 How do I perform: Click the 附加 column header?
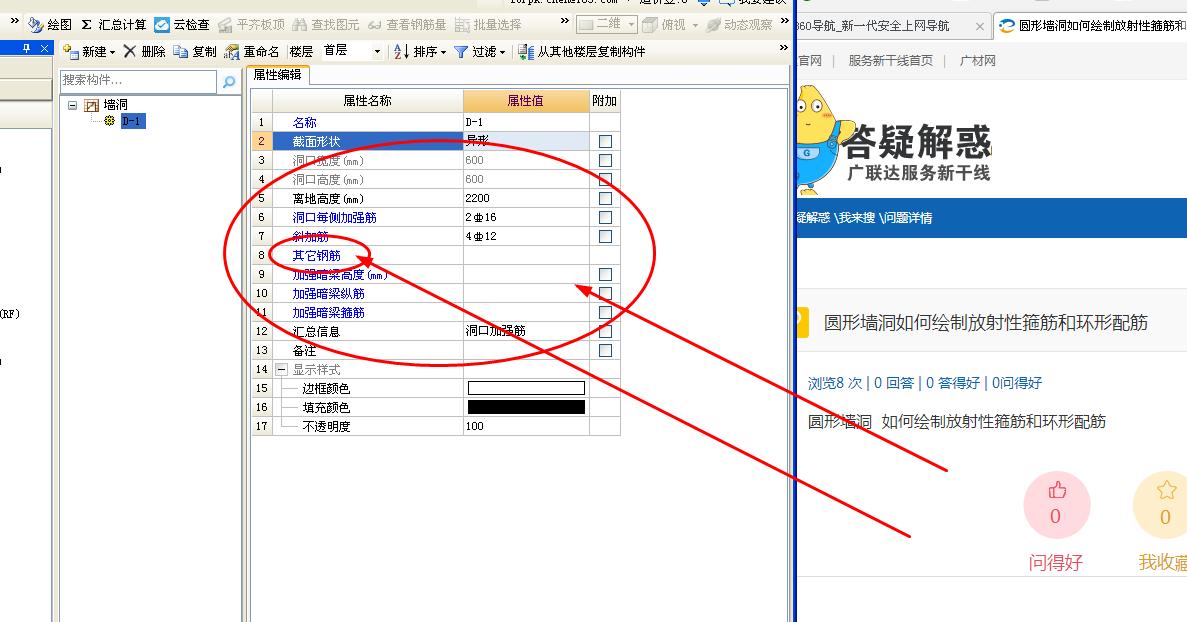coord(604,101)
